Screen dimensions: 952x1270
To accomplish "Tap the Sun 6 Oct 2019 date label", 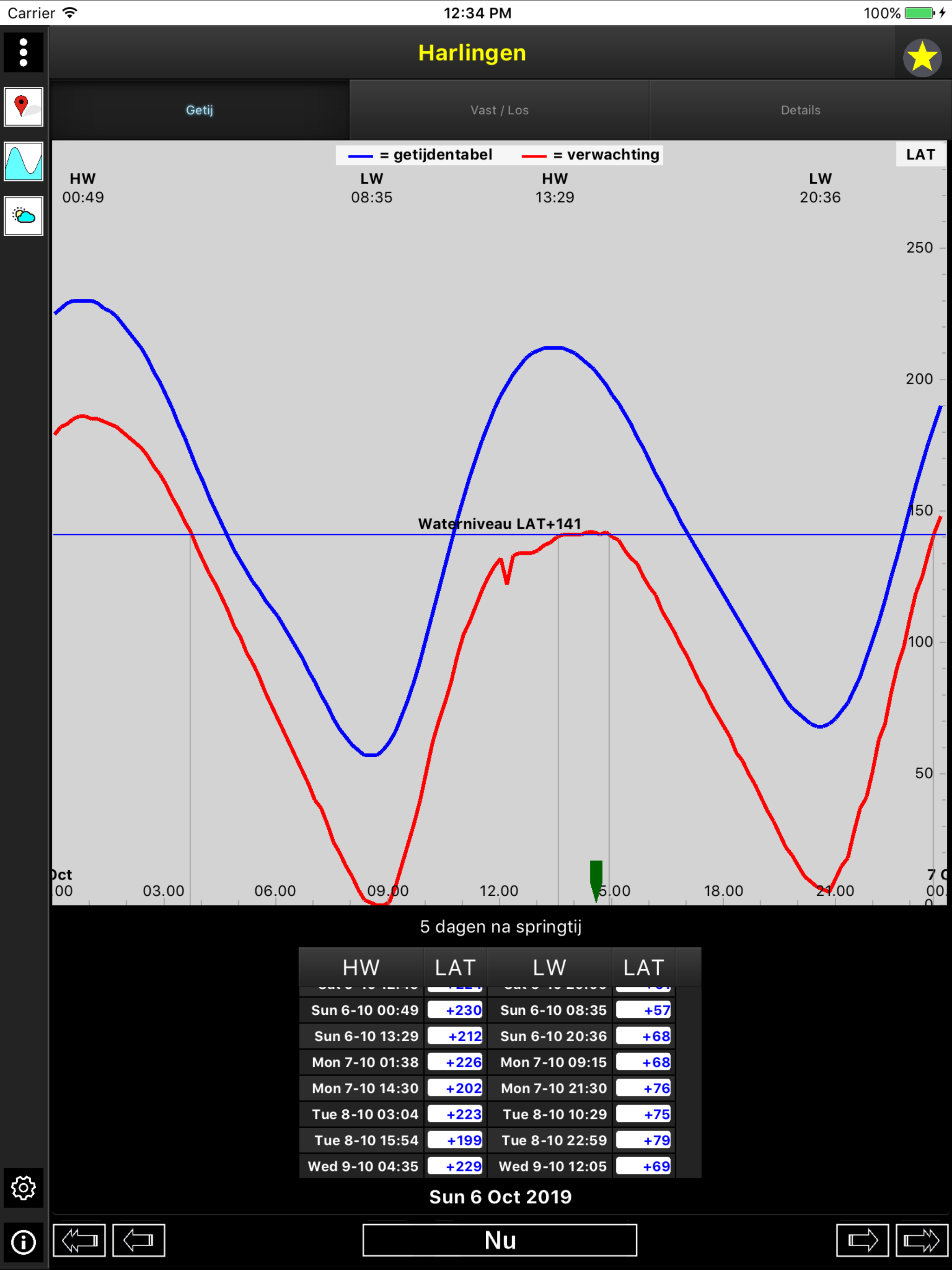I will coord(500,1197).
